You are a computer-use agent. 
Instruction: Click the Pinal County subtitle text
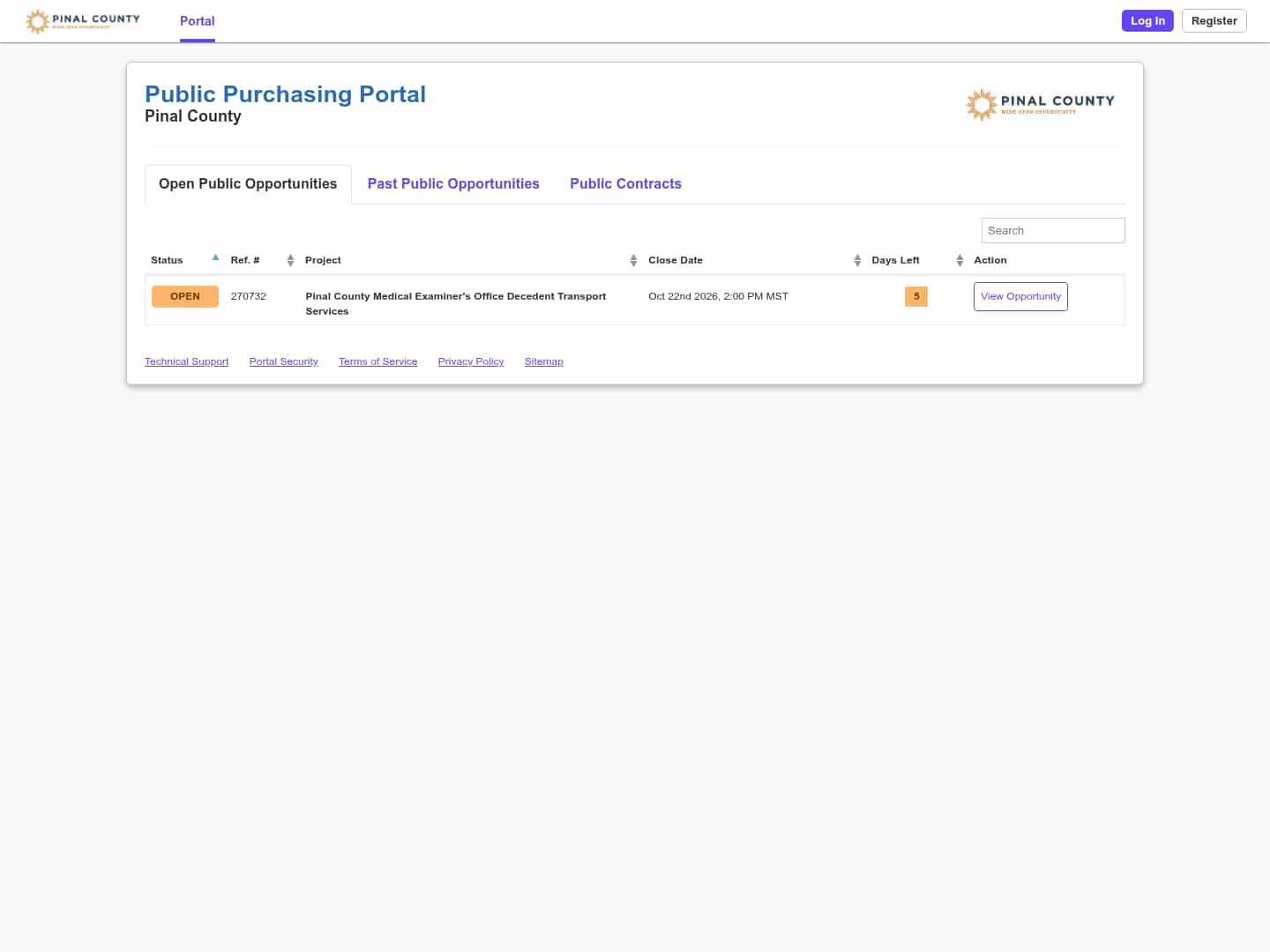coord(193,116)
